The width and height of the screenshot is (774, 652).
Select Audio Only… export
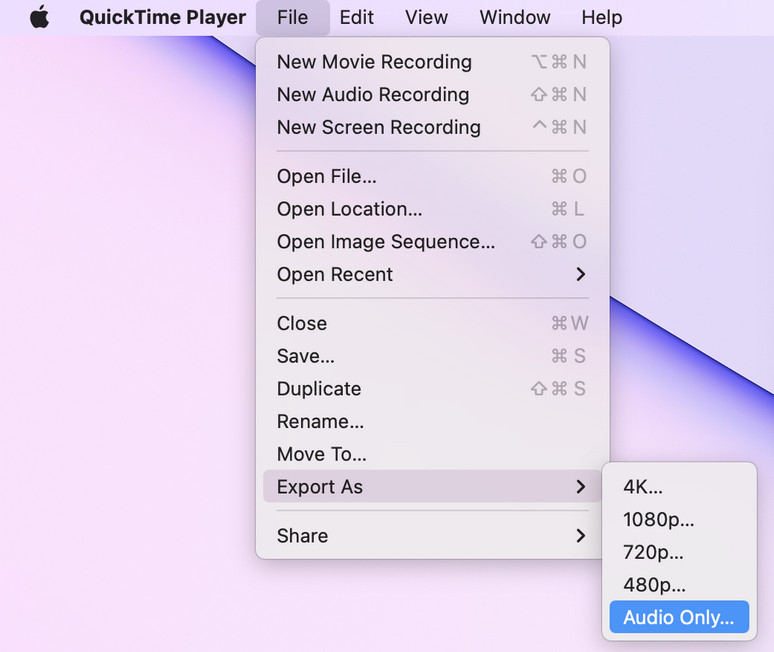(679, 617)
